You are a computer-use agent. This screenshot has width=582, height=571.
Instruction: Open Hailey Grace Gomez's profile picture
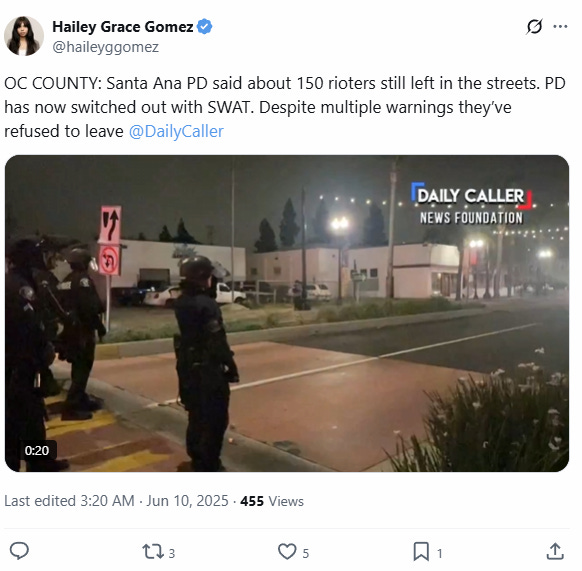tap(24, 36)
